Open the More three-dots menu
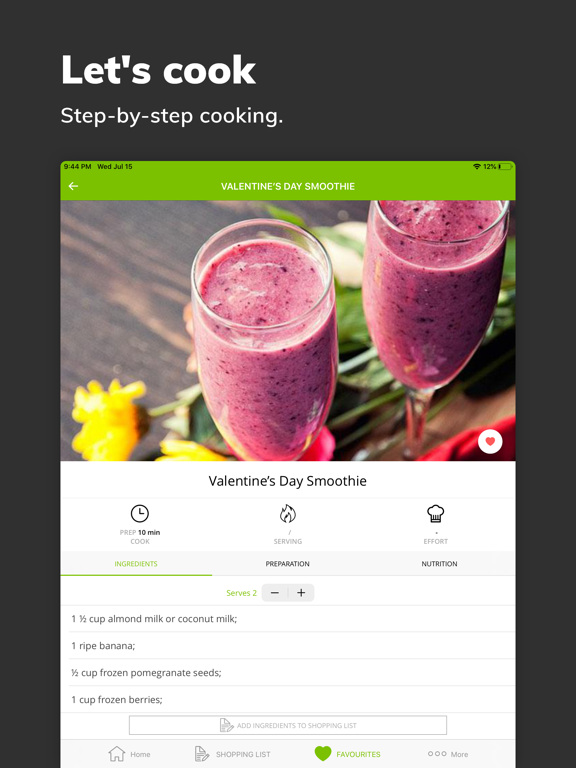 [437, 754]
